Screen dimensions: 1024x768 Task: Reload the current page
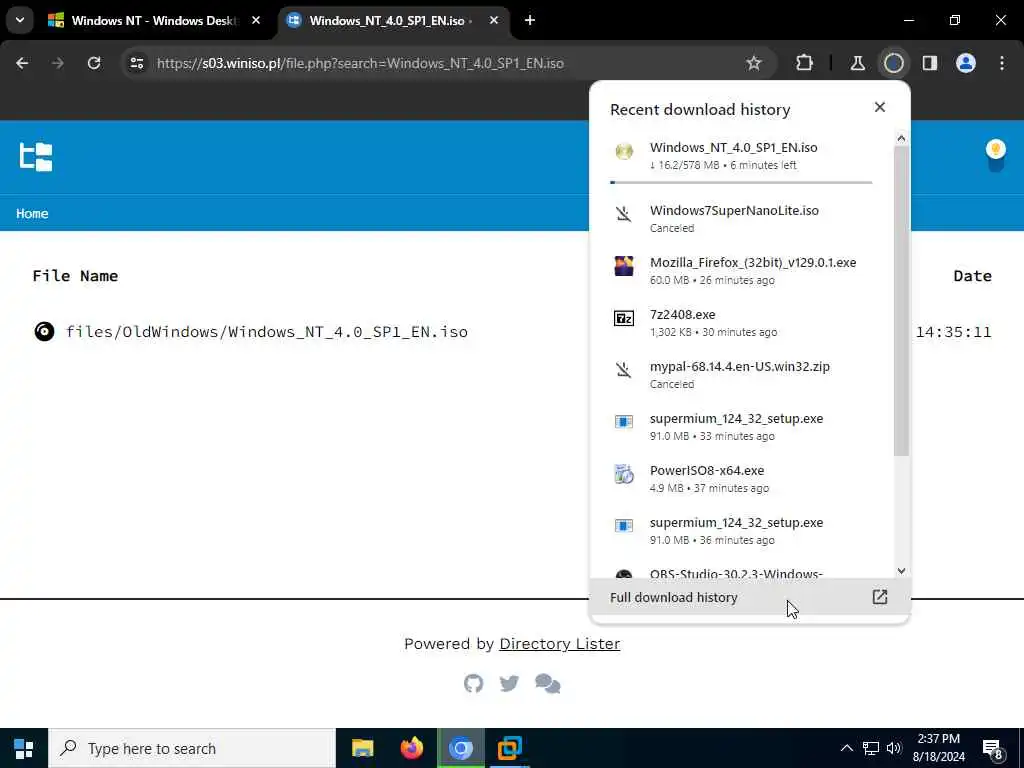tap(94, 63)
